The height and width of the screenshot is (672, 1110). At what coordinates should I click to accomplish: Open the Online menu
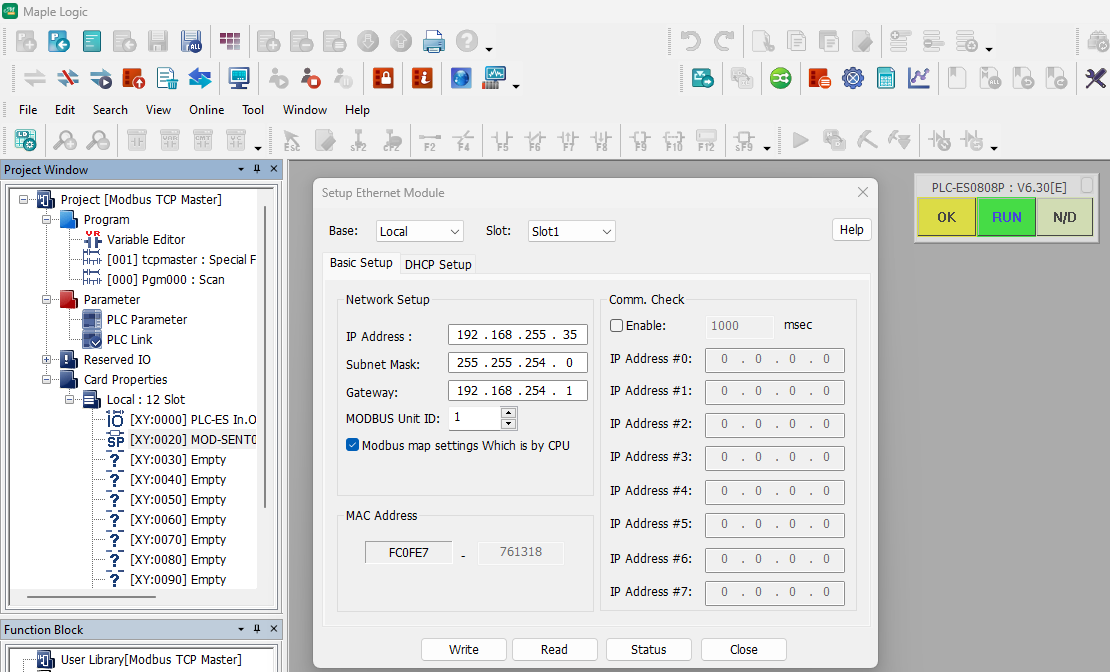pos(206,110)
